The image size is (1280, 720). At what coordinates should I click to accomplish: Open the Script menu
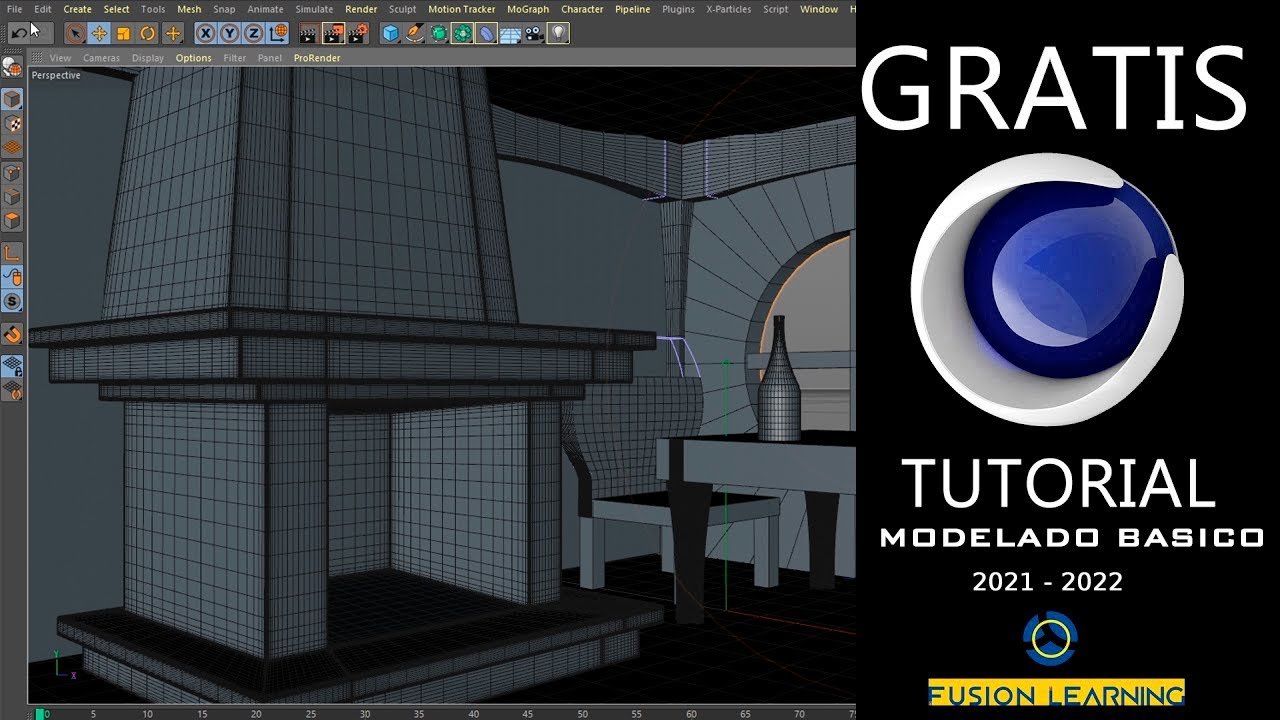[775, 9]
